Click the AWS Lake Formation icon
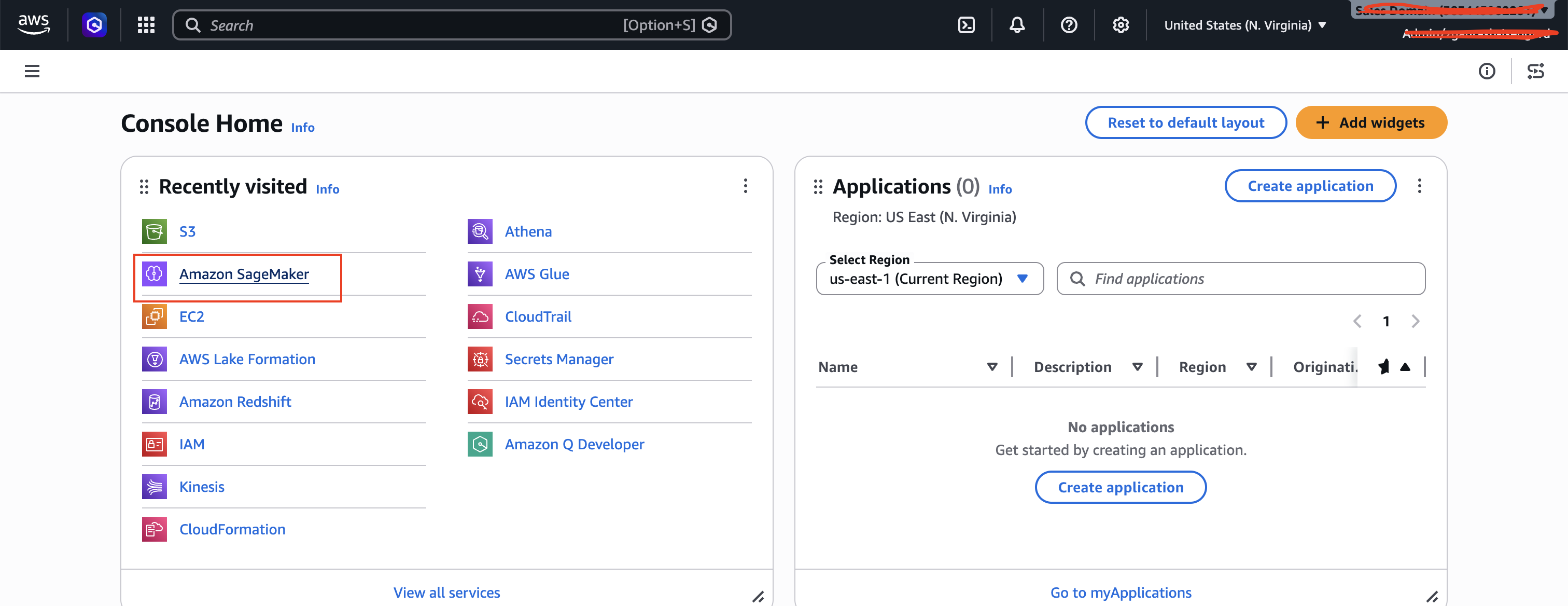The height and width of the screenshot is (606, 1568). pos(155,360)
